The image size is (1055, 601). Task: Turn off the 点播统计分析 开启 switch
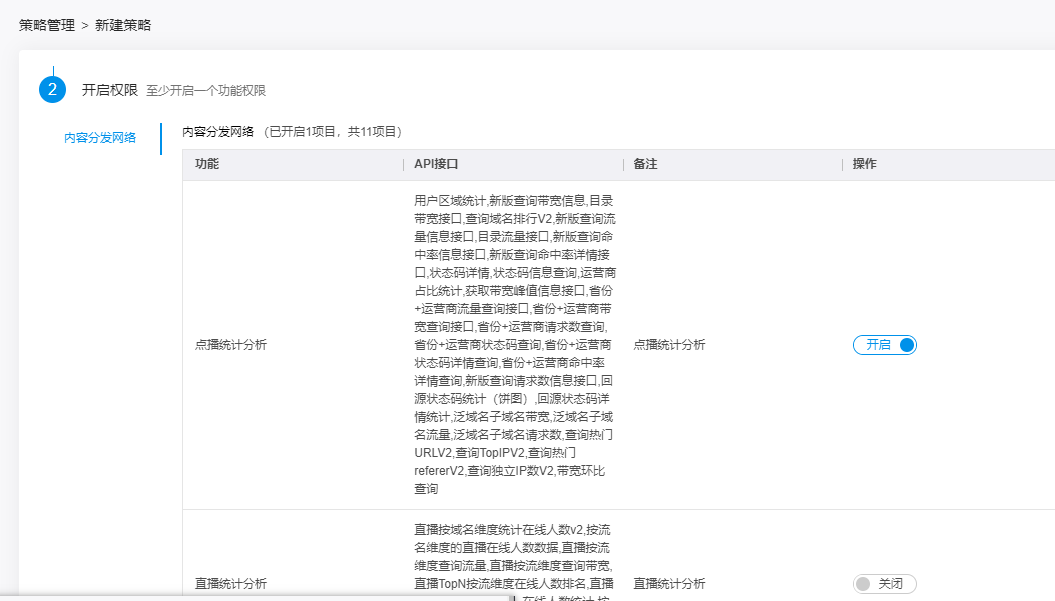(885, 345)
